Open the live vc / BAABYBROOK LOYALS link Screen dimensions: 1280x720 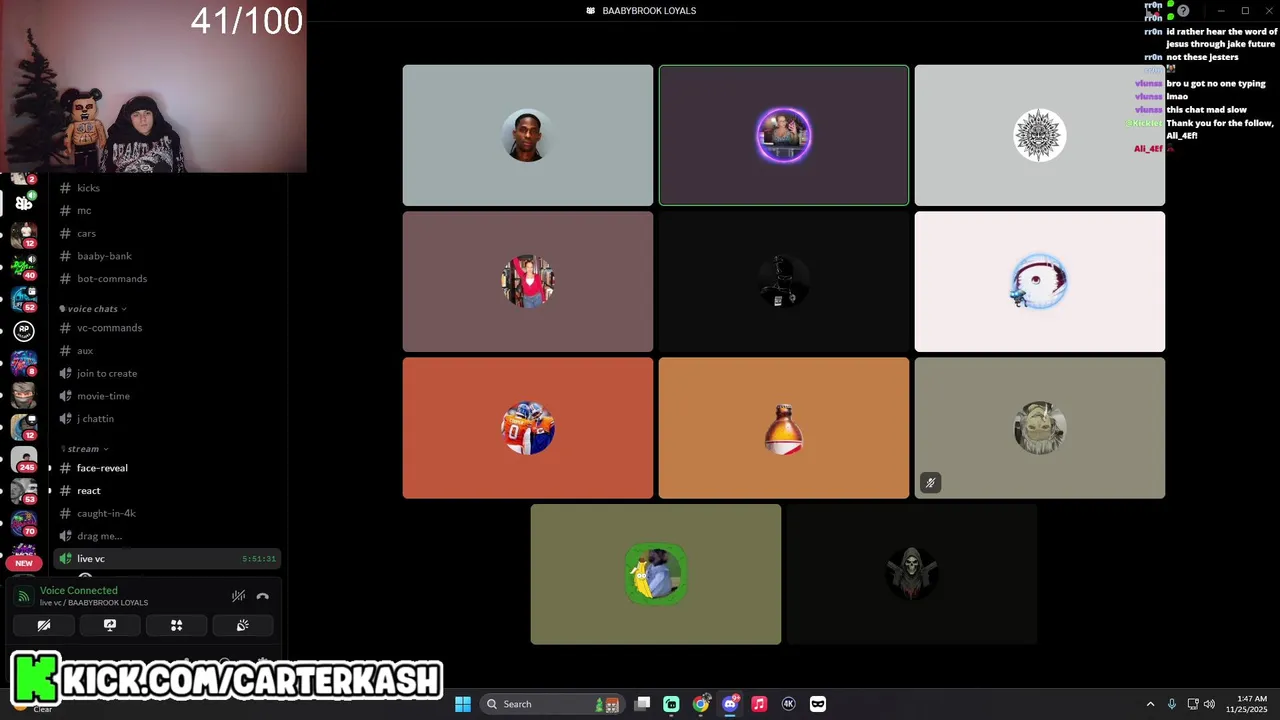coord(94,603)
